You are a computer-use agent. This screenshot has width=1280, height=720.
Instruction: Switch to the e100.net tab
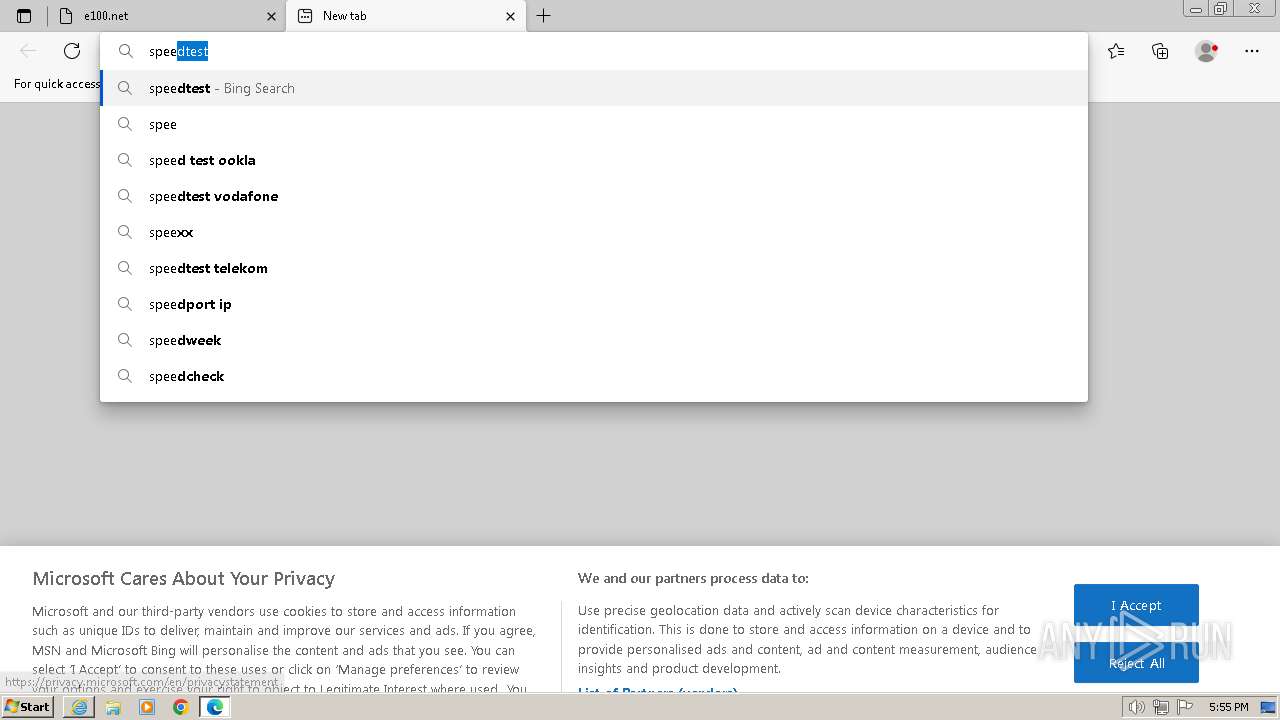click(165, 16)
